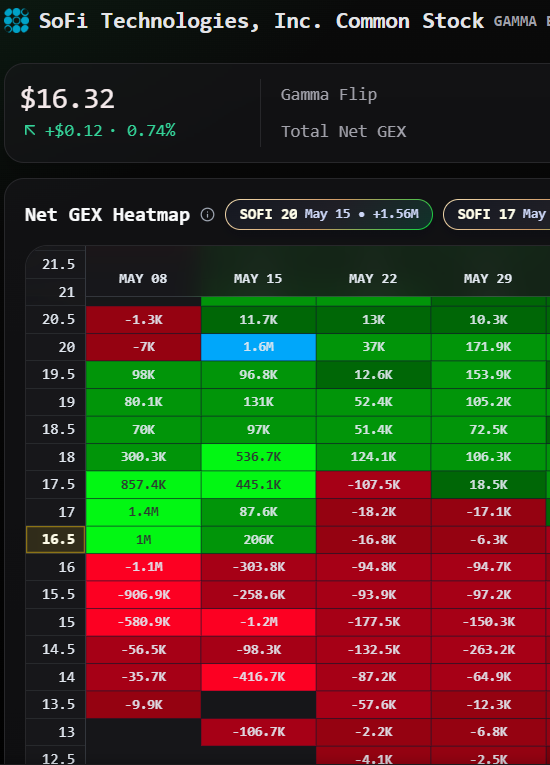The width and height of the screenshot is (550, 765).
Task: Click the 536.7K heatmap cell
Action: 259,457
